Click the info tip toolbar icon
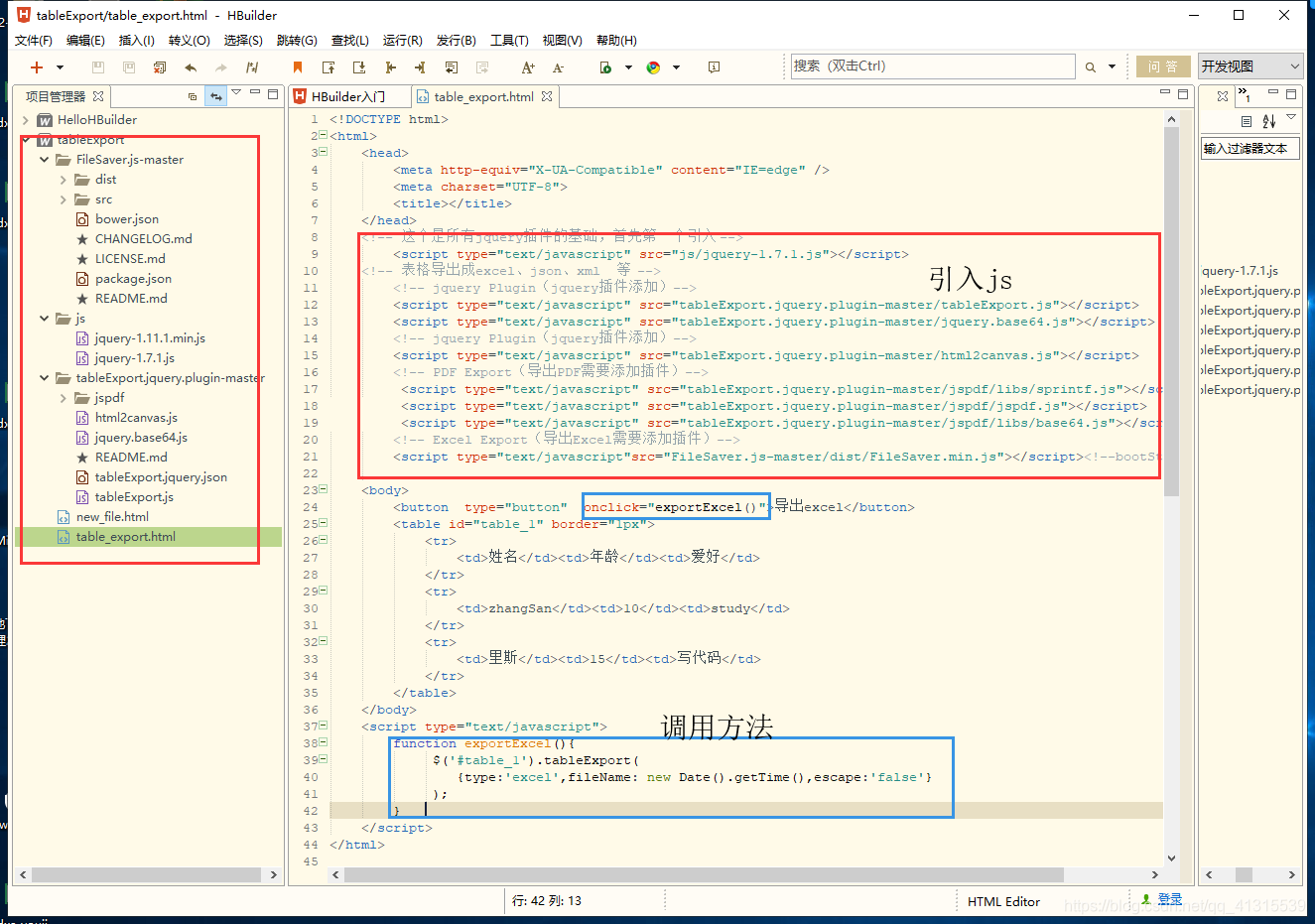1315x924 pixels. [714, 67]
